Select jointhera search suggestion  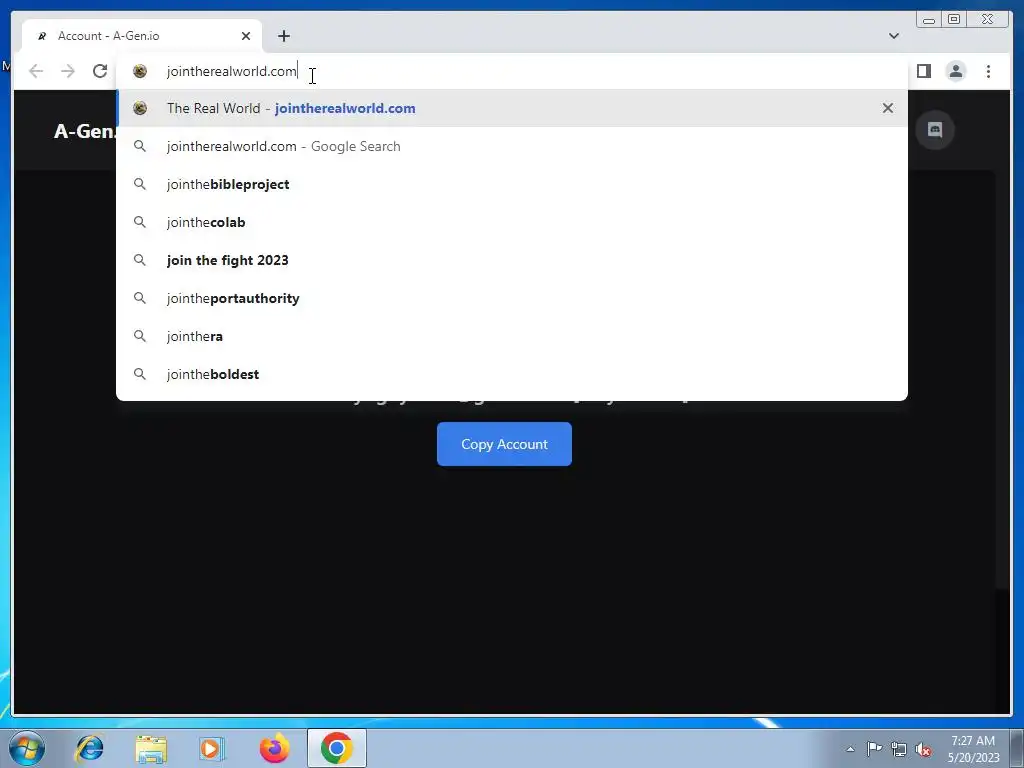click(x=511, y=336)
